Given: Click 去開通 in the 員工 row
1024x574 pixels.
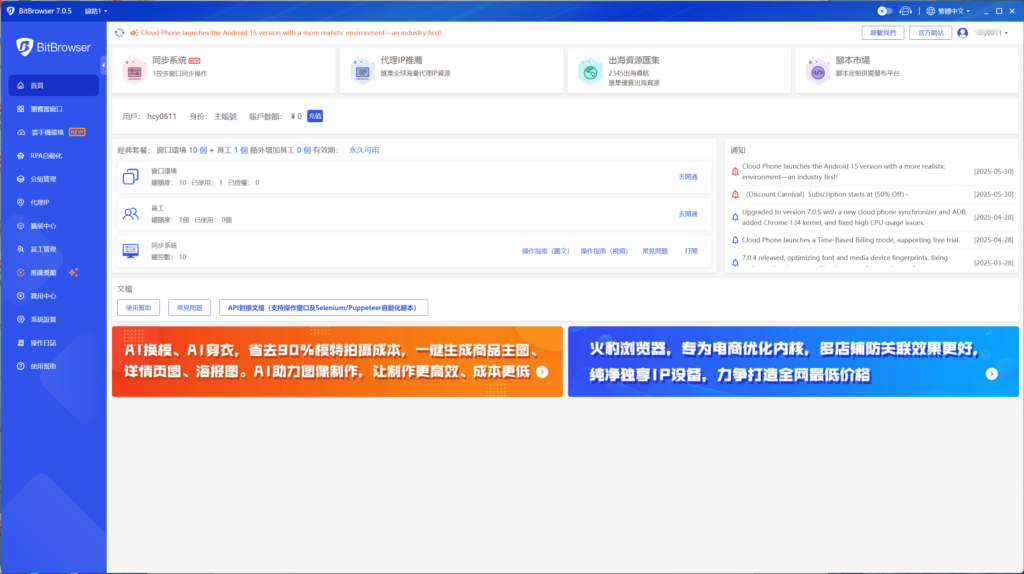Looking at the screenshot, I should 688,214.
